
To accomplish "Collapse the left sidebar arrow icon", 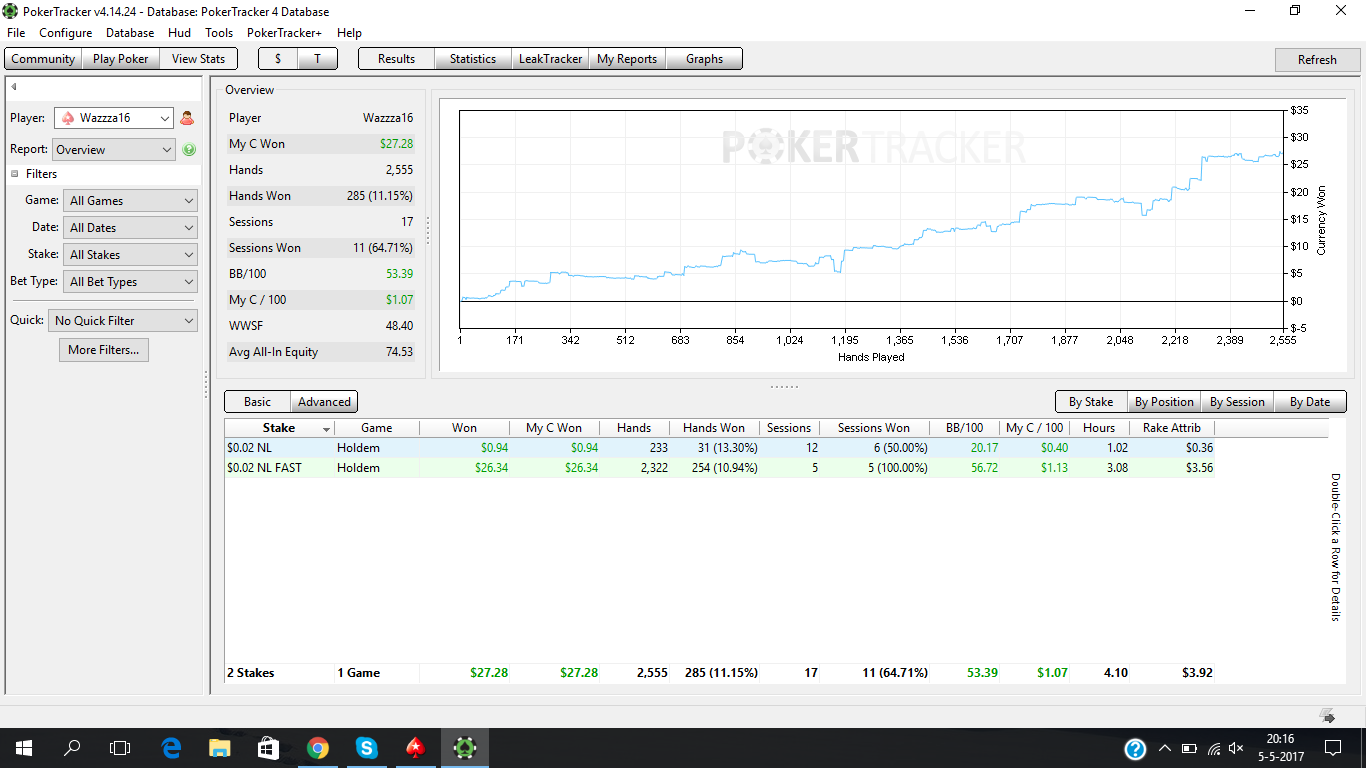I will 14,87.
